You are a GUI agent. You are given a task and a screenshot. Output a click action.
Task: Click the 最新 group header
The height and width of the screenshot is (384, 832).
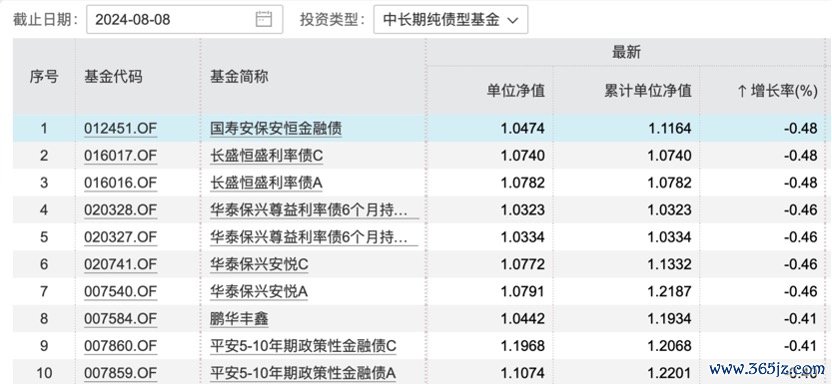tap(627, 52)
